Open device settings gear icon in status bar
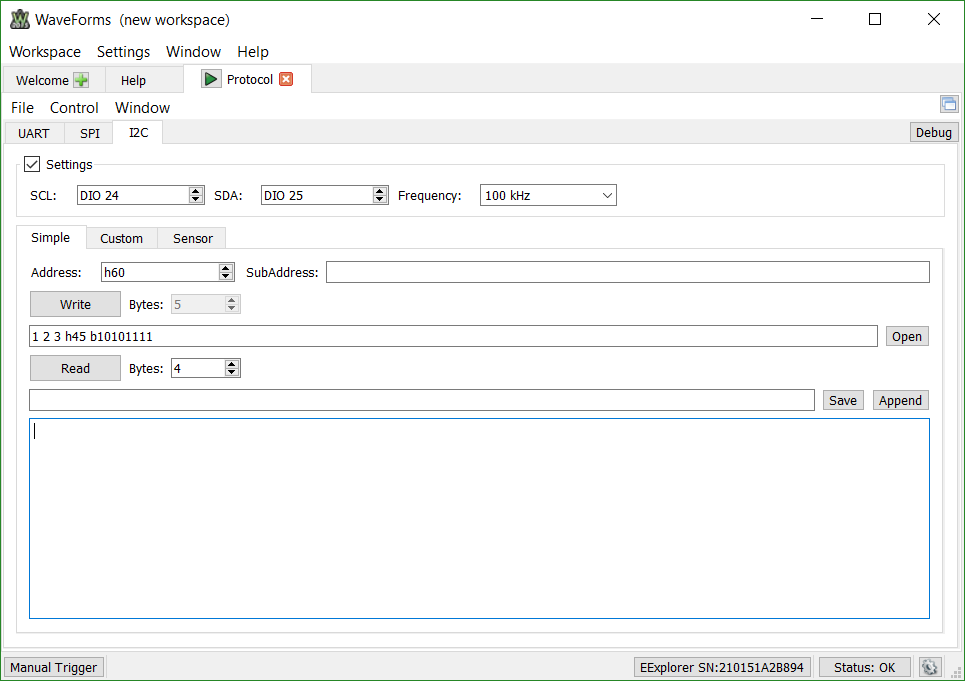The width and height of the screenshot is (965, 681). point(929,667)
